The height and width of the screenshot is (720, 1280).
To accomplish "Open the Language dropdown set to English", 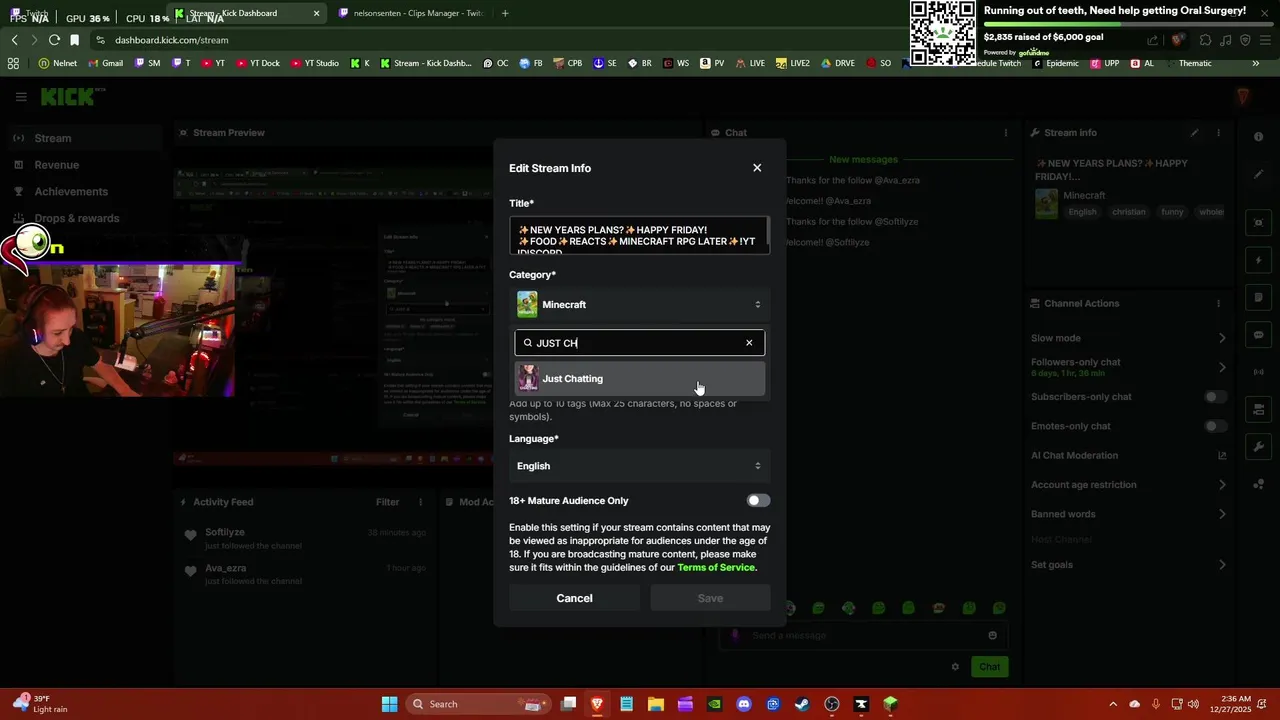I will (640, 466).
